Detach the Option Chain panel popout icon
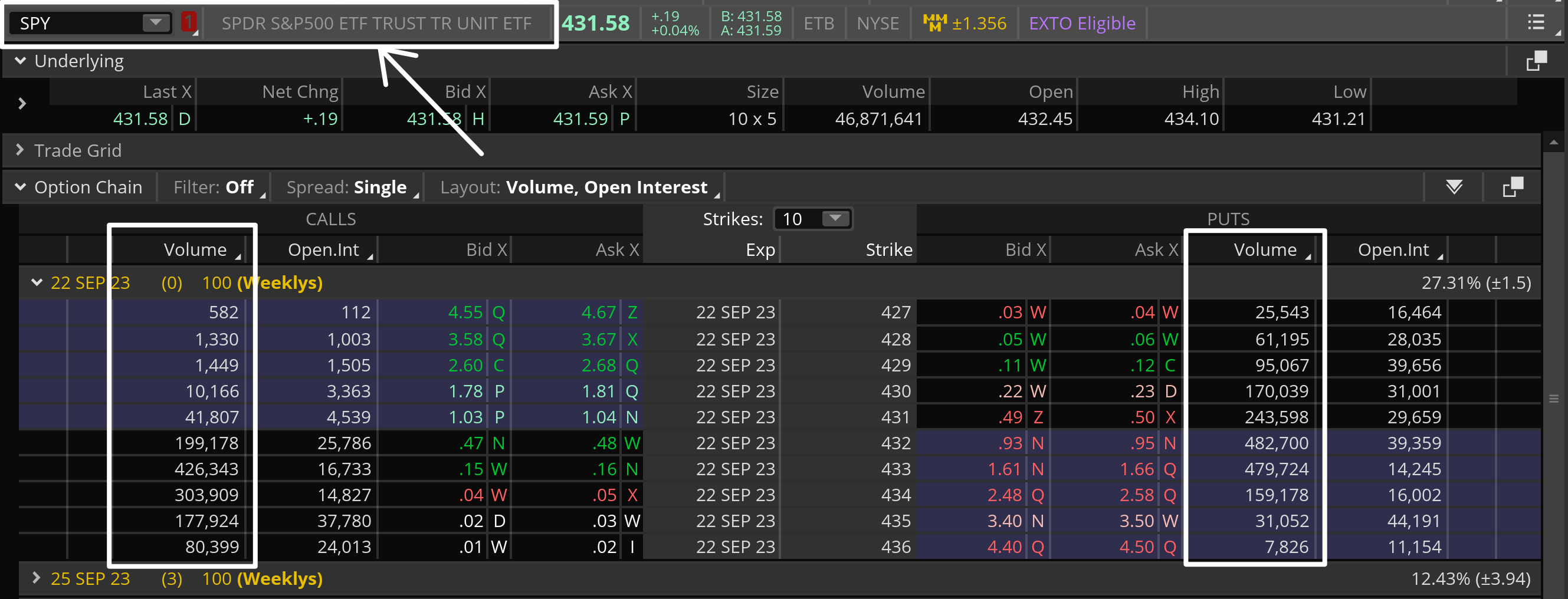 1513,187
